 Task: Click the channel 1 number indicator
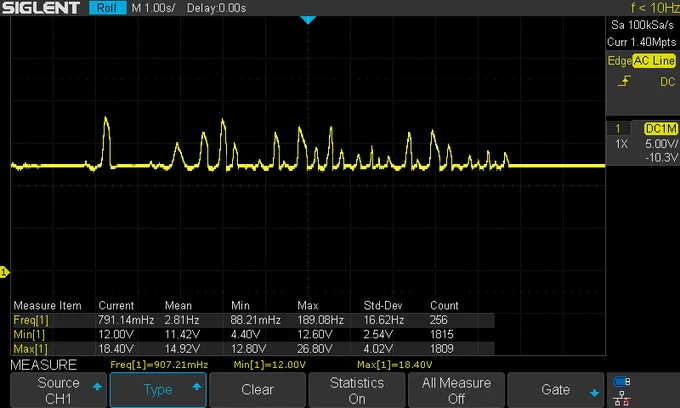coord(618,129)
